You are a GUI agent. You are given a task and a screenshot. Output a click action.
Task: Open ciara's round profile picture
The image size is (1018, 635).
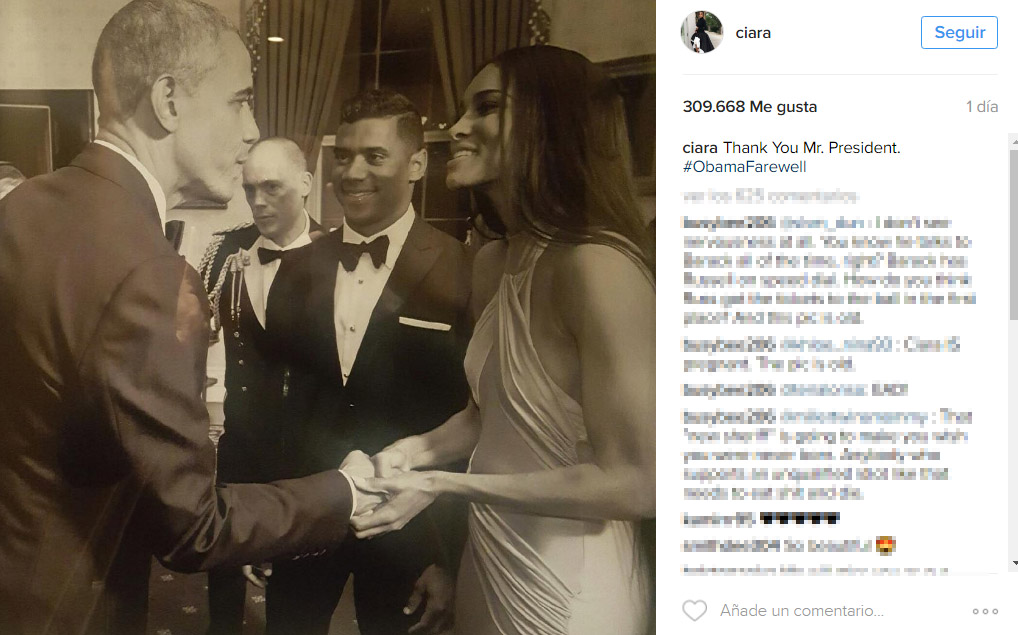(x=702, y=32)
